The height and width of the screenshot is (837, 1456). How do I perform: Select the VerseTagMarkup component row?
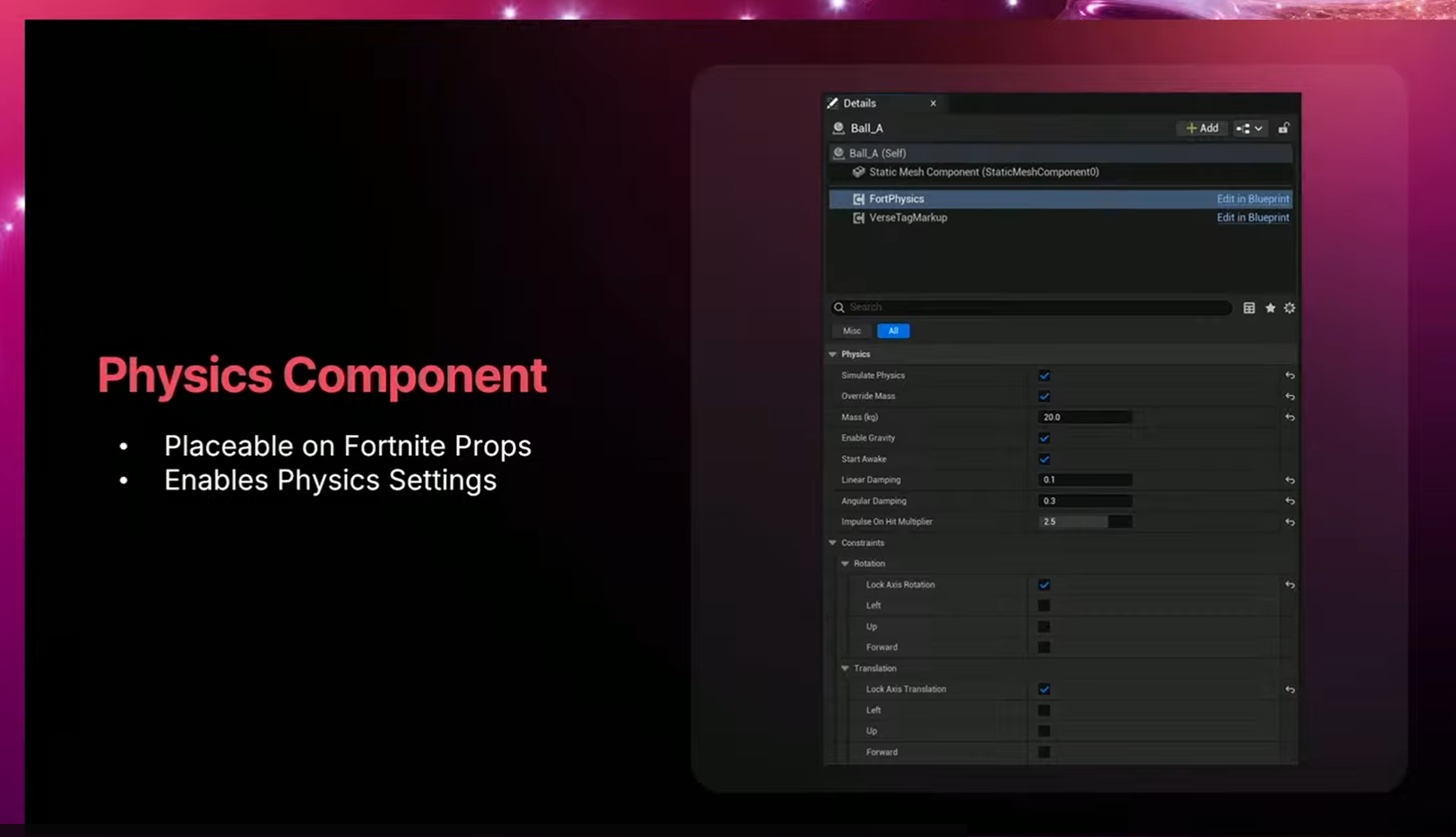click(1060, 218)
